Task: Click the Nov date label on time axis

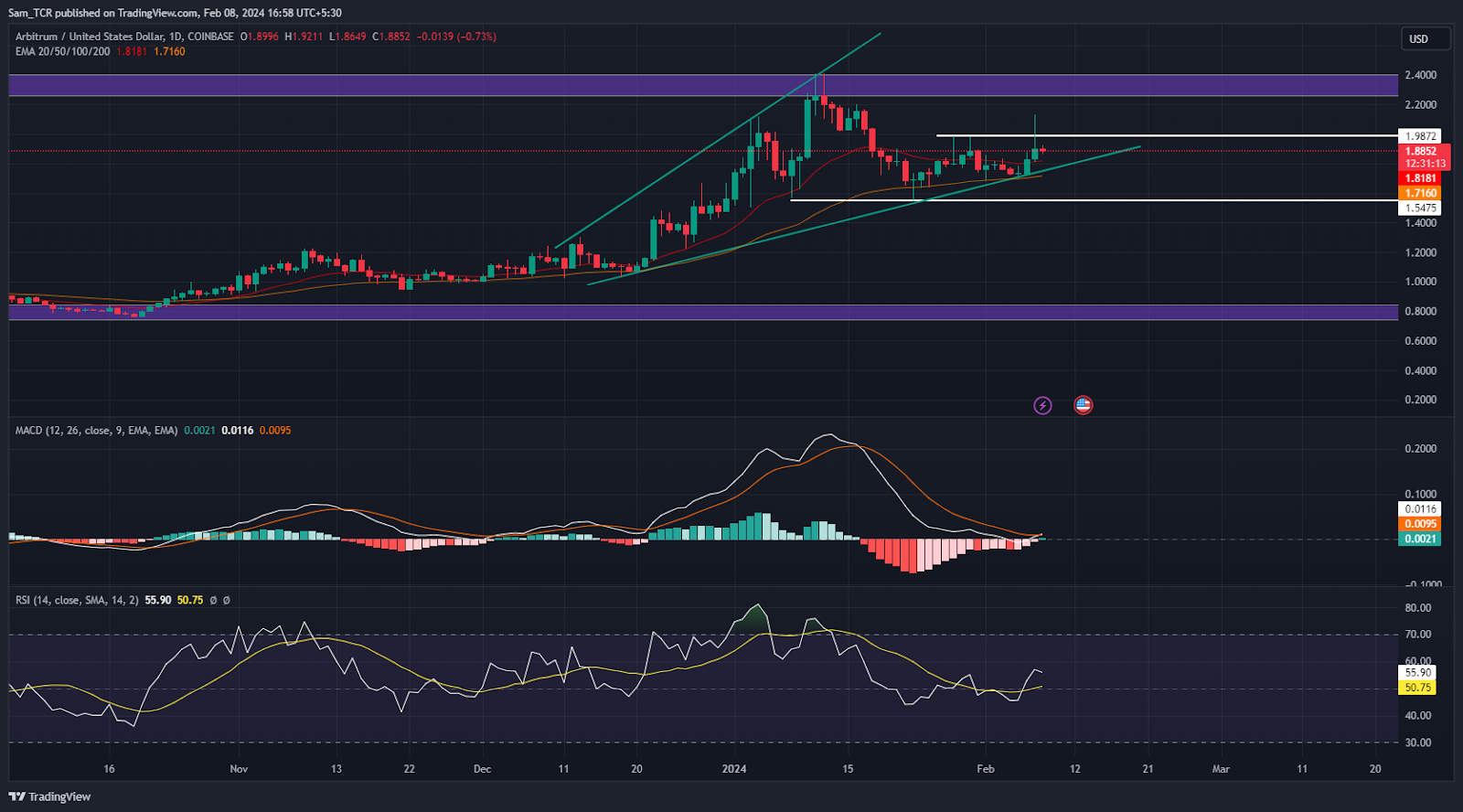Action: tap(239, 769)
